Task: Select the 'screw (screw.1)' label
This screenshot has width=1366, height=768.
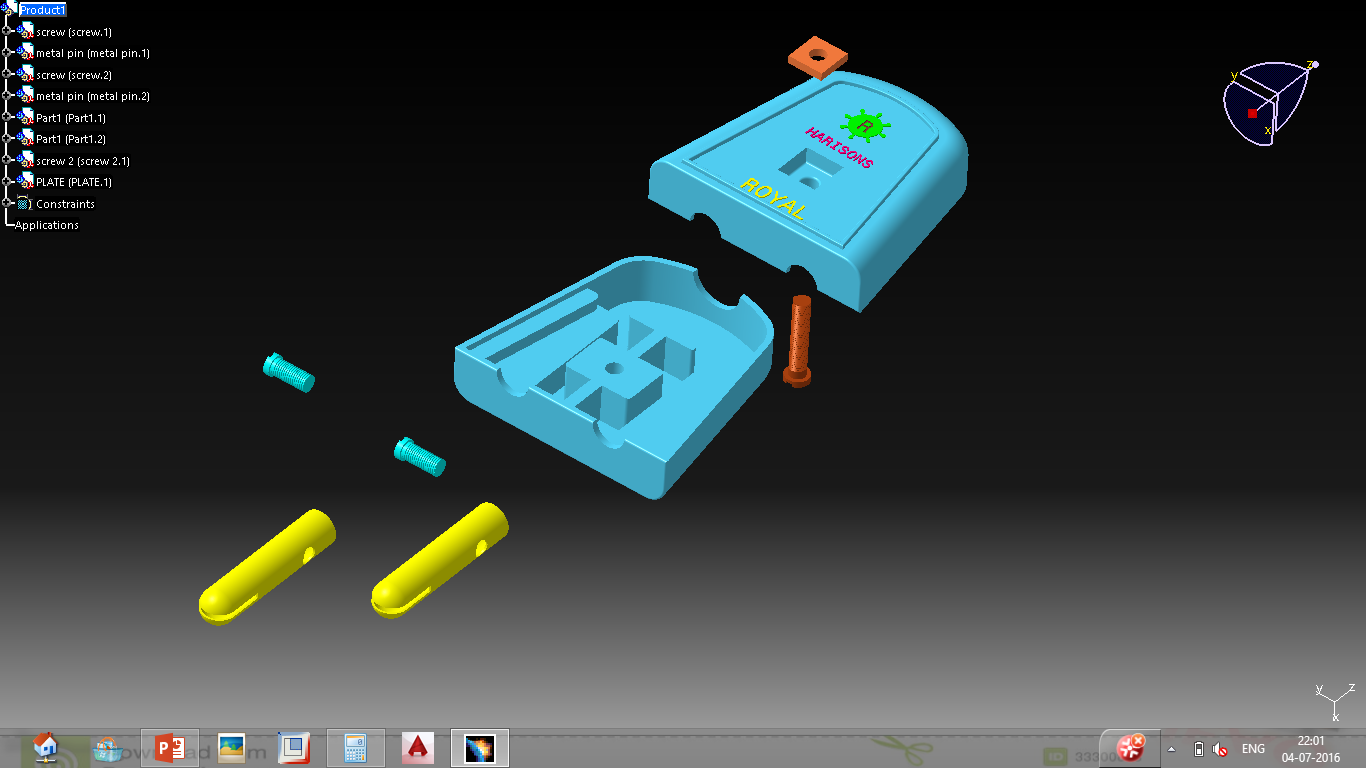Action: pyautogui.click(x=74, y=32)
